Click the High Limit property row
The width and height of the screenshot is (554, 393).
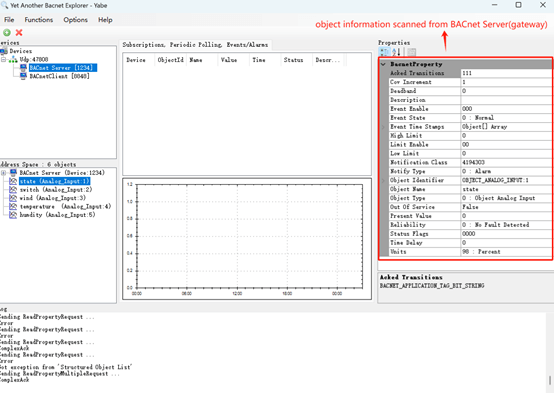tap(470, 136)
